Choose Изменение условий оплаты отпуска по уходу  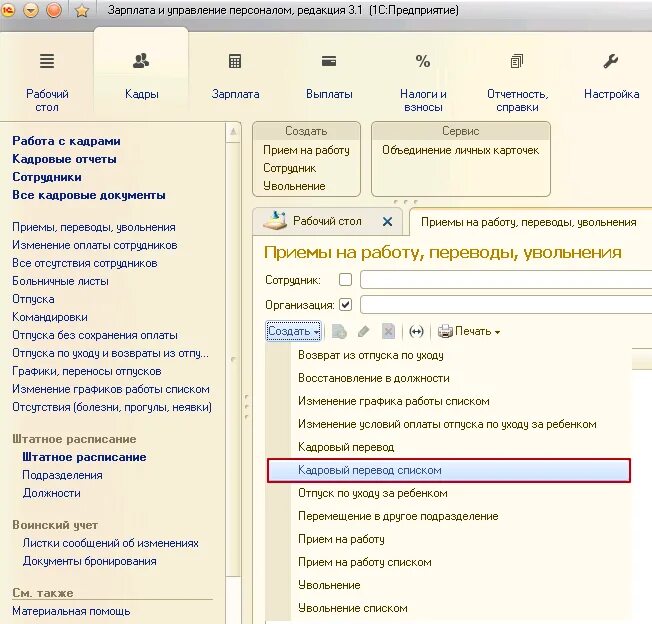pos(447,424)
